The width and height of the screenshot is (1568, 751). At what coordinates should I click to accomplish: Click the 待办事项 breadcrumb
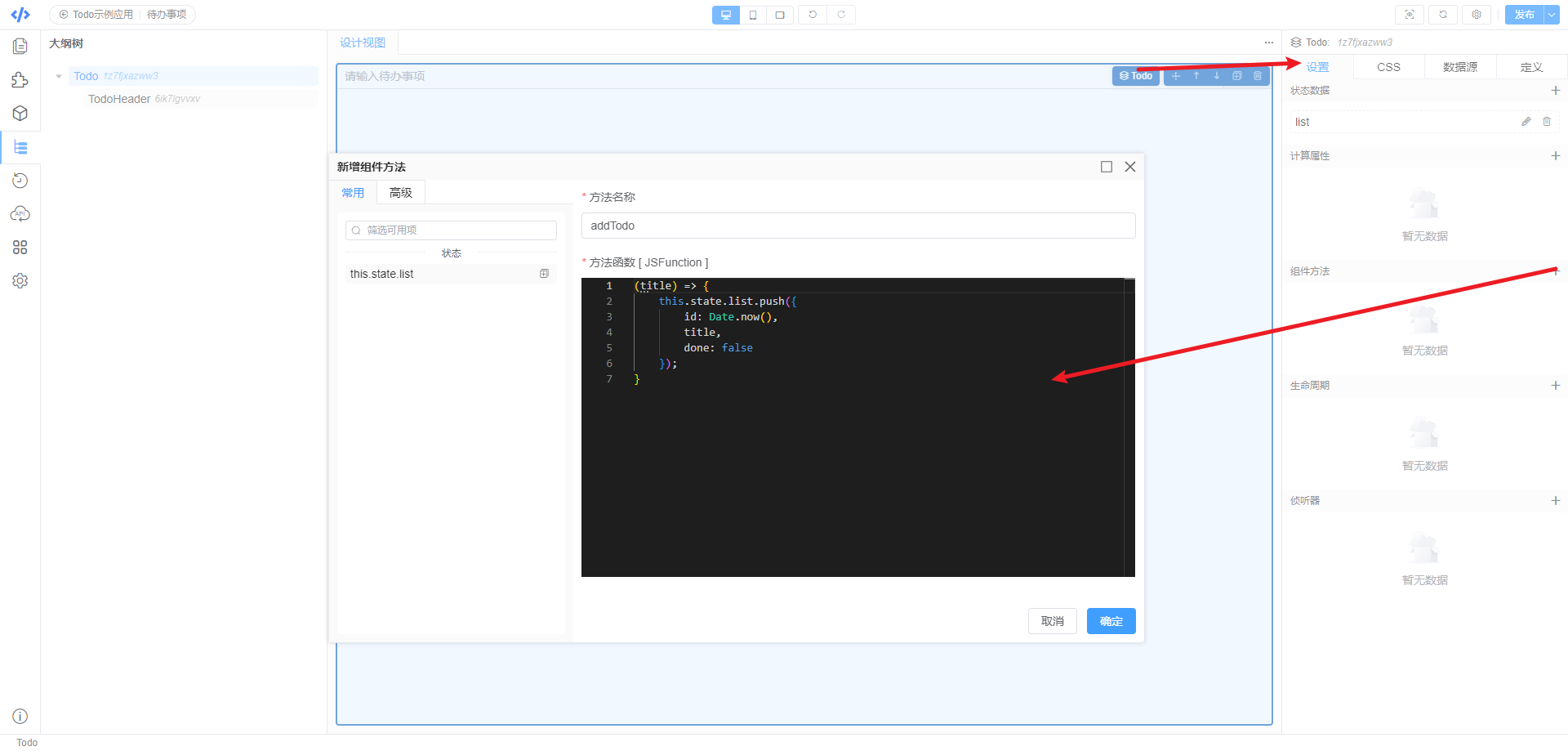(x=167, y=15)
